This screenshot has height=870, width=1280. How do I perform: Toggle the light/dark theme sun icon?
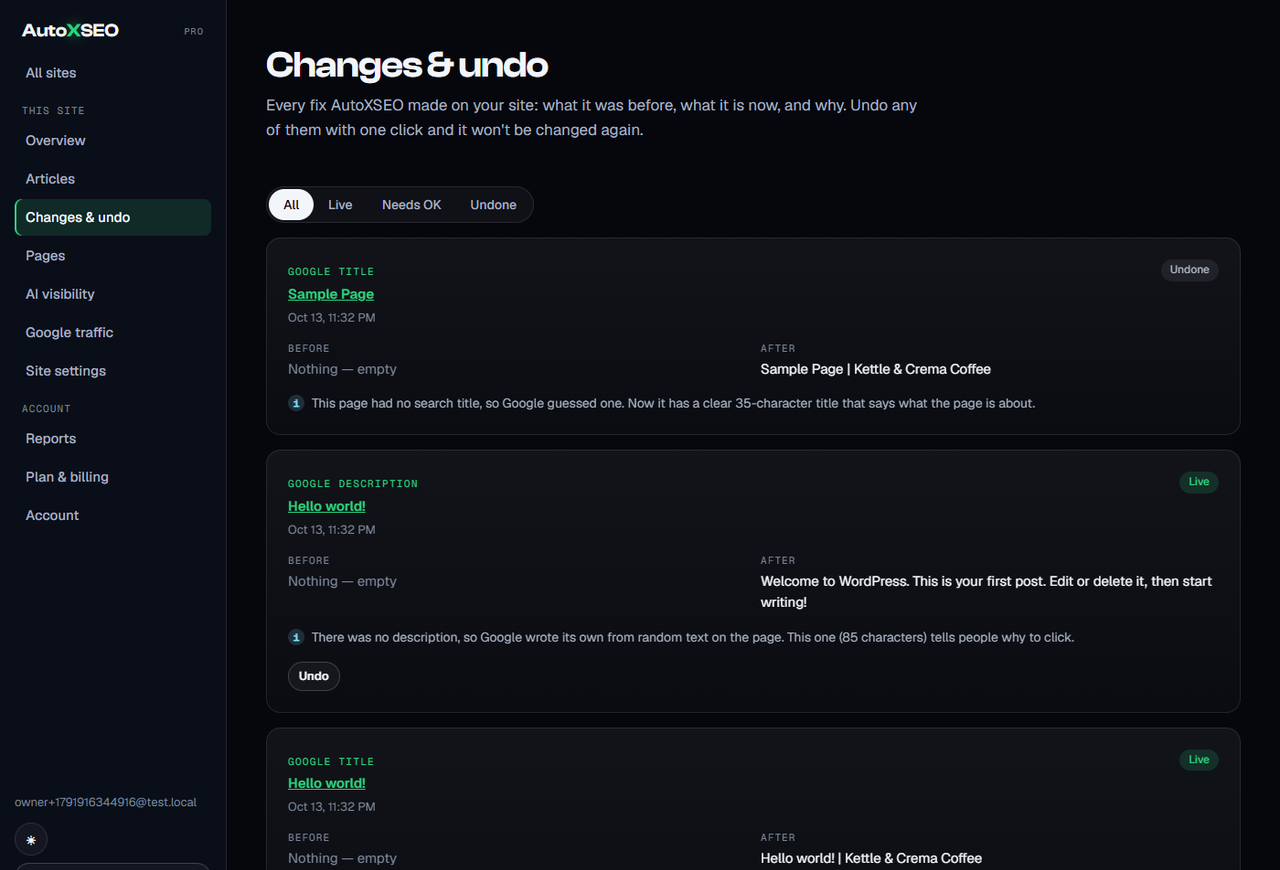(31, 840)
